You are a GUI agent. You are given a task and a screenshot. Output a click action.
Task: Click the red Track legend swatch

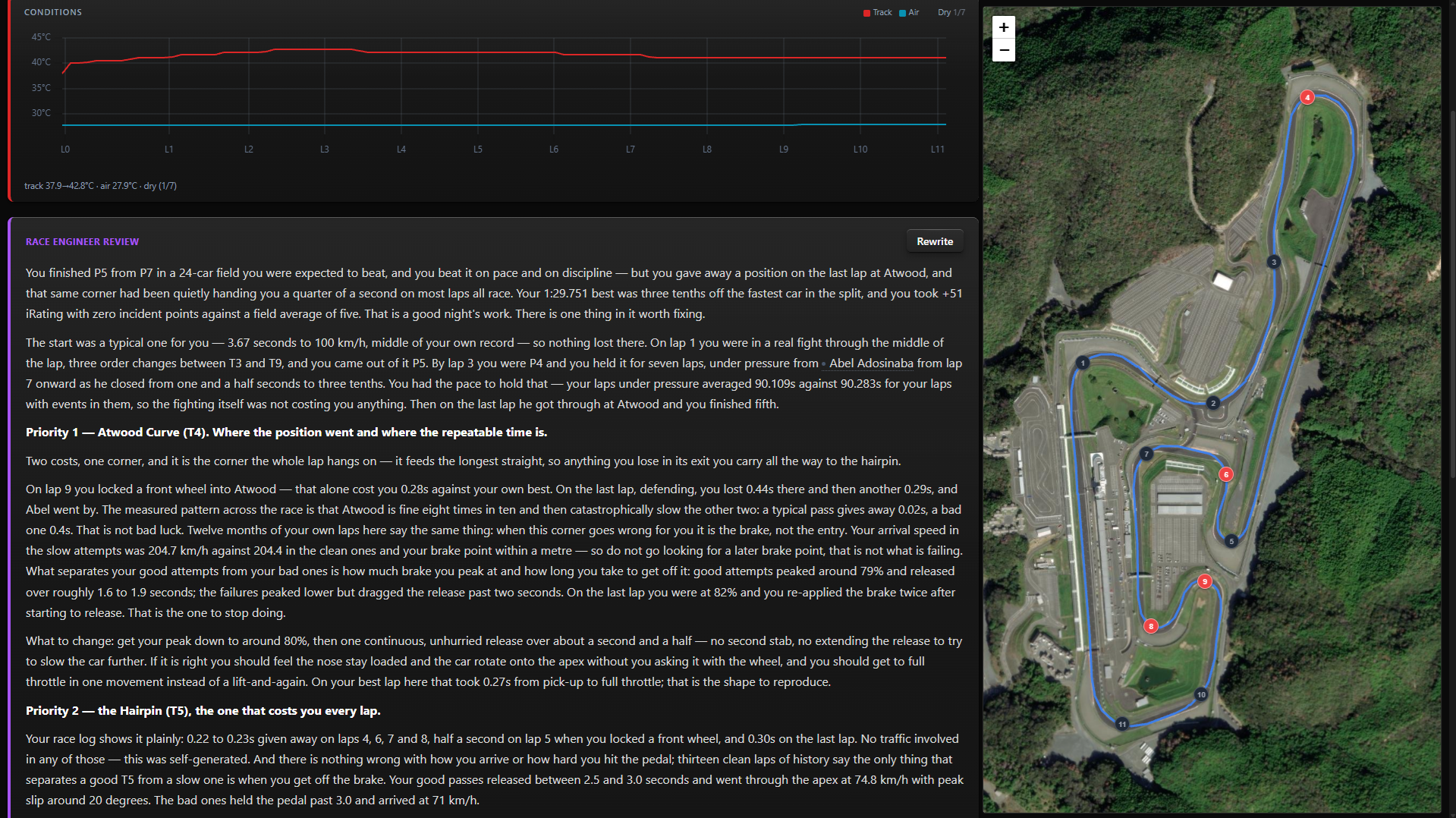(x=866, y=13)
